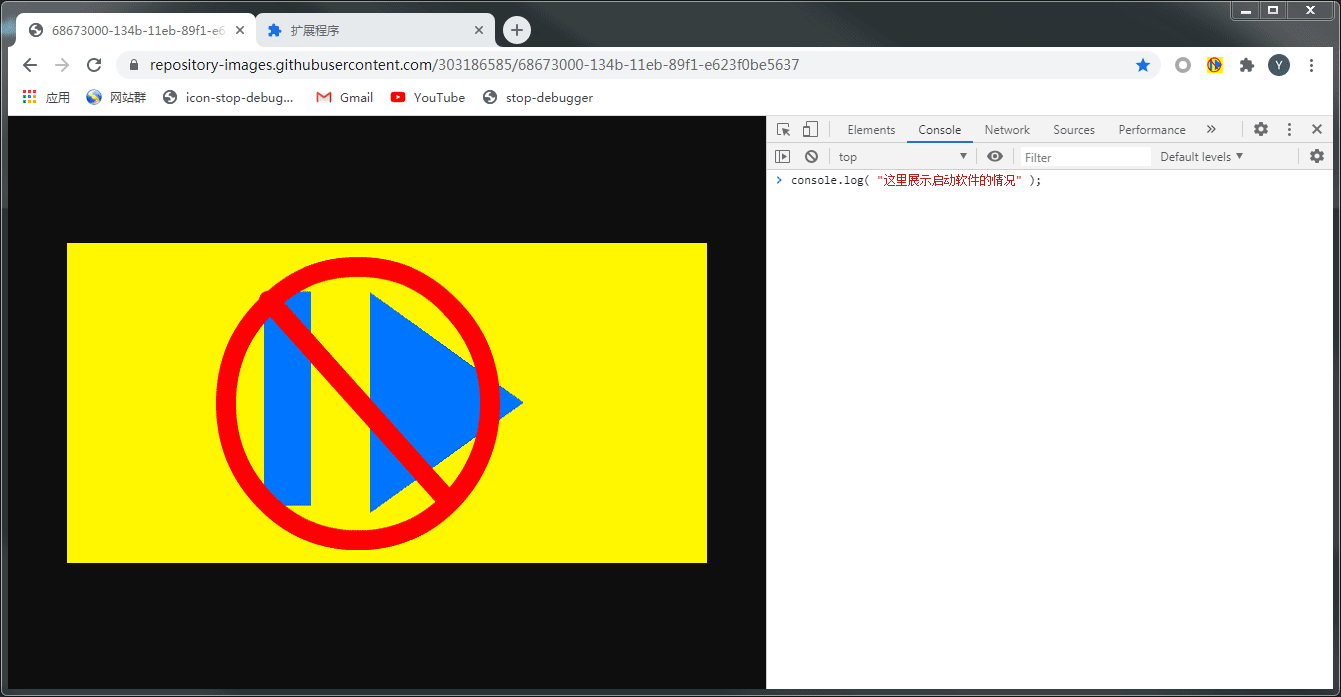View site security lock info
The width and height of the screenshot is (1341, 697).
tap(134, 65)
